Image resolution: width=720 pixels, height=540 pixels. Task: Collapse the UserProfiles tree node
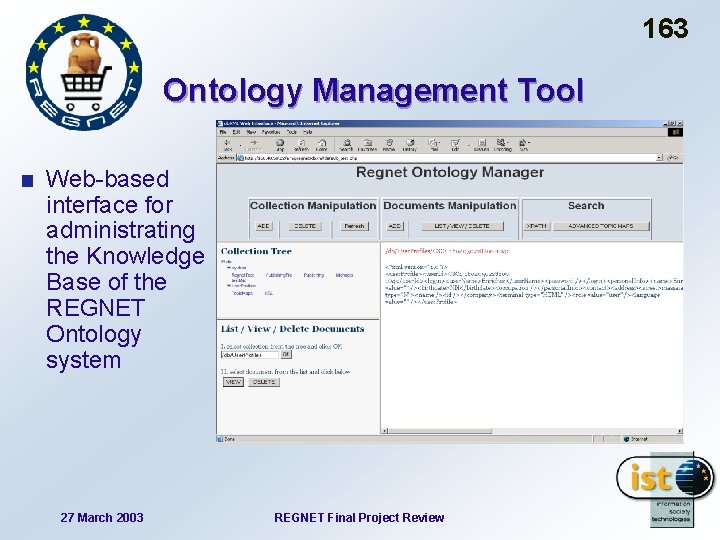[x=229, y=286]
